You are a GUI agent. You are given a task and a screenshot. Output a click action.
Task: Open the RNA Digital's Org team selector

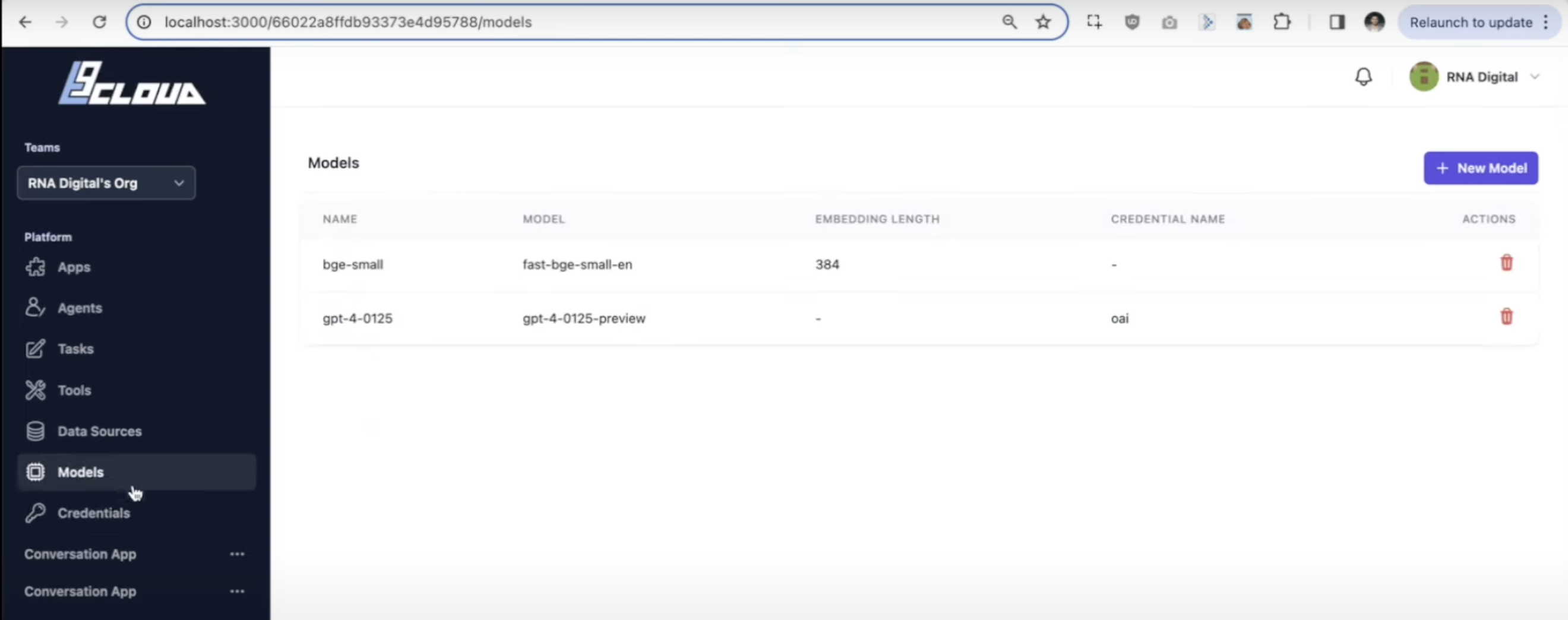tap(106, 182)
